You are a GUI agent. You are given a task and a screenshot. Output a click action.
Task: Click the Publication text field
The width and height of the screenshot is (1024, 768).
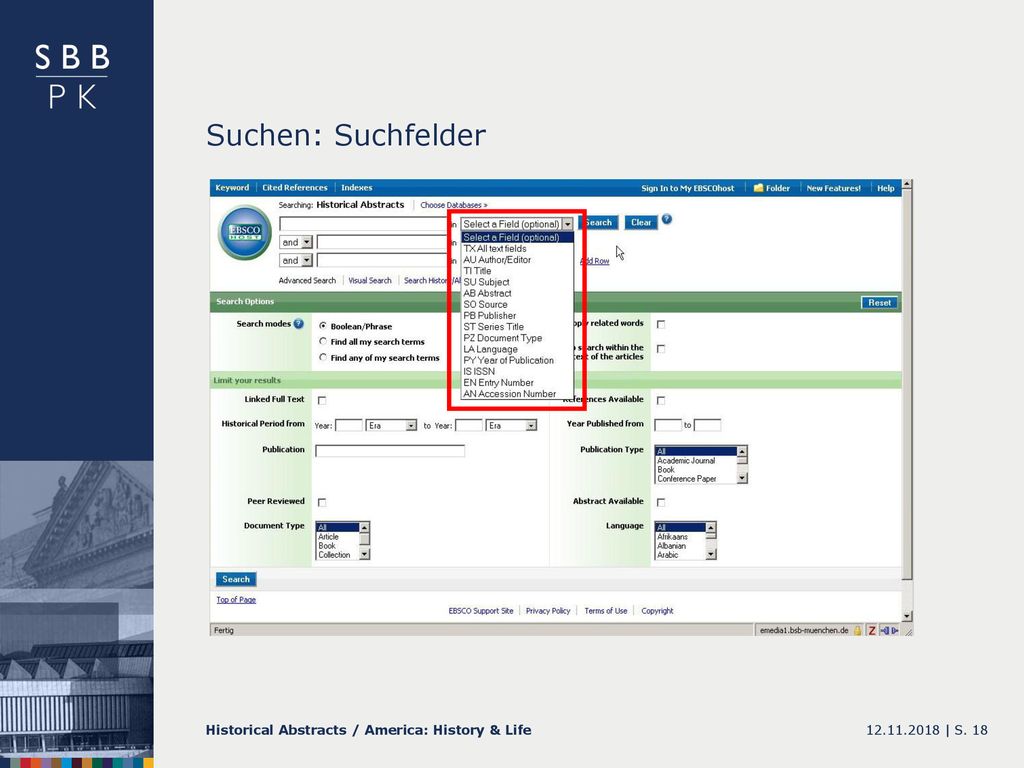tap(390, 451)
